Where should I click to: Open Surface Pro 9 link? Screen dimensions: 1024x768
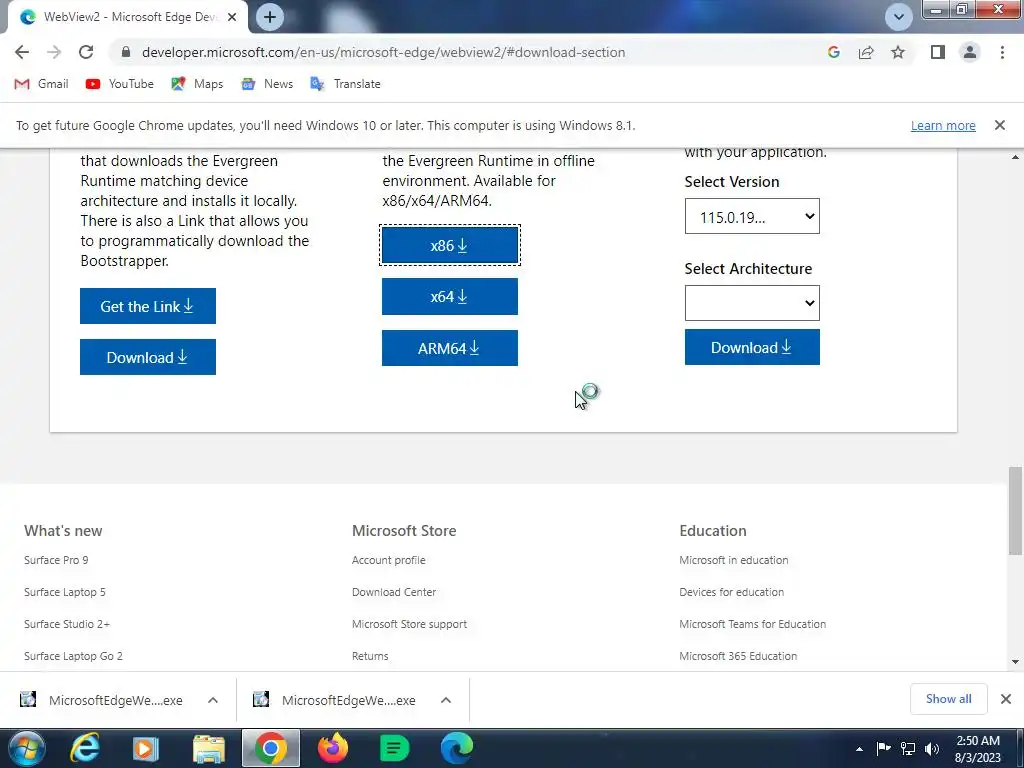click(56, 560)
